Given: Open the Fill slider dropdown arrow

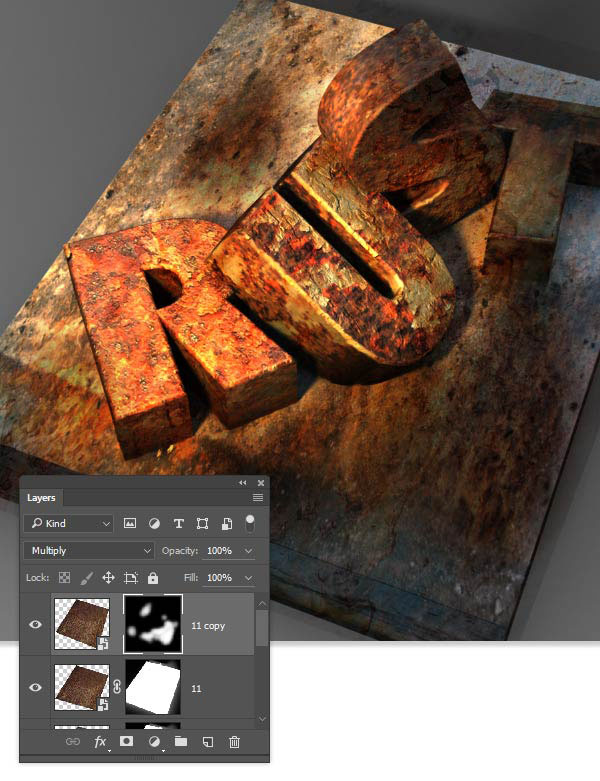Looking at the screenshot, I should tap(248, 578).
